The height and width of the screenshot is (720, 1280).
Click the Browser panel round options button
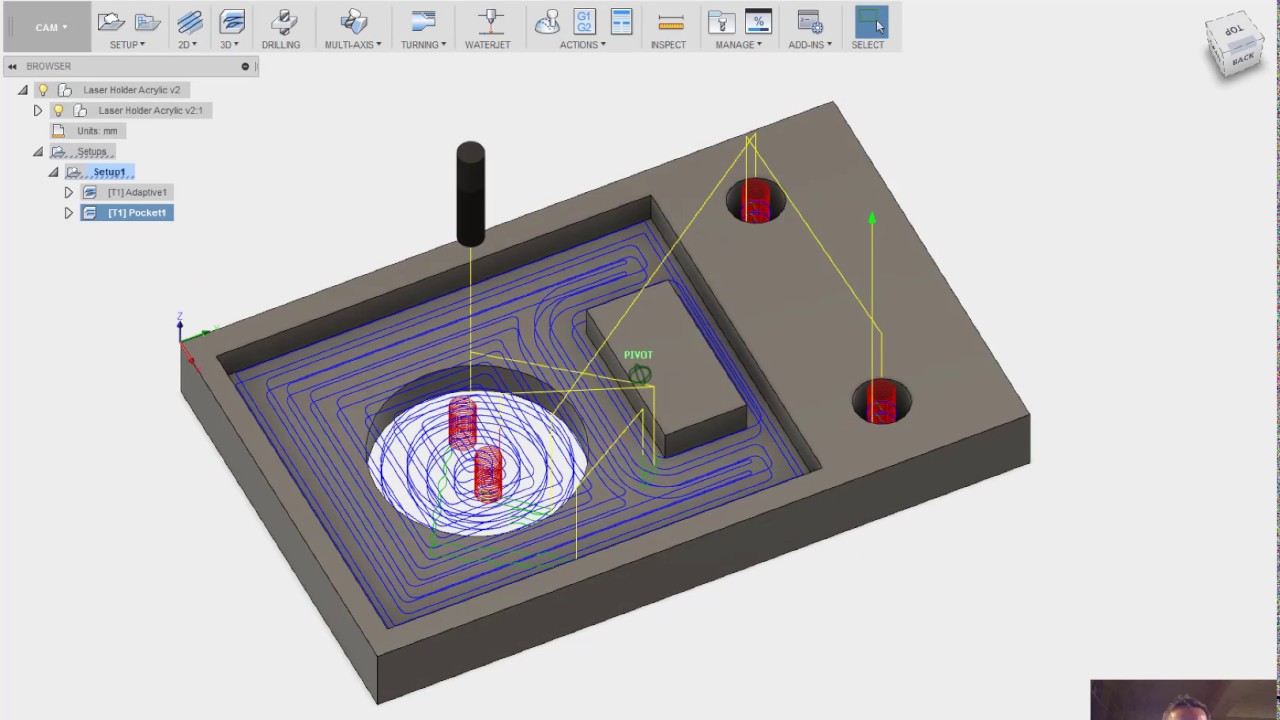pyautogui.click(x=245, y=66)
